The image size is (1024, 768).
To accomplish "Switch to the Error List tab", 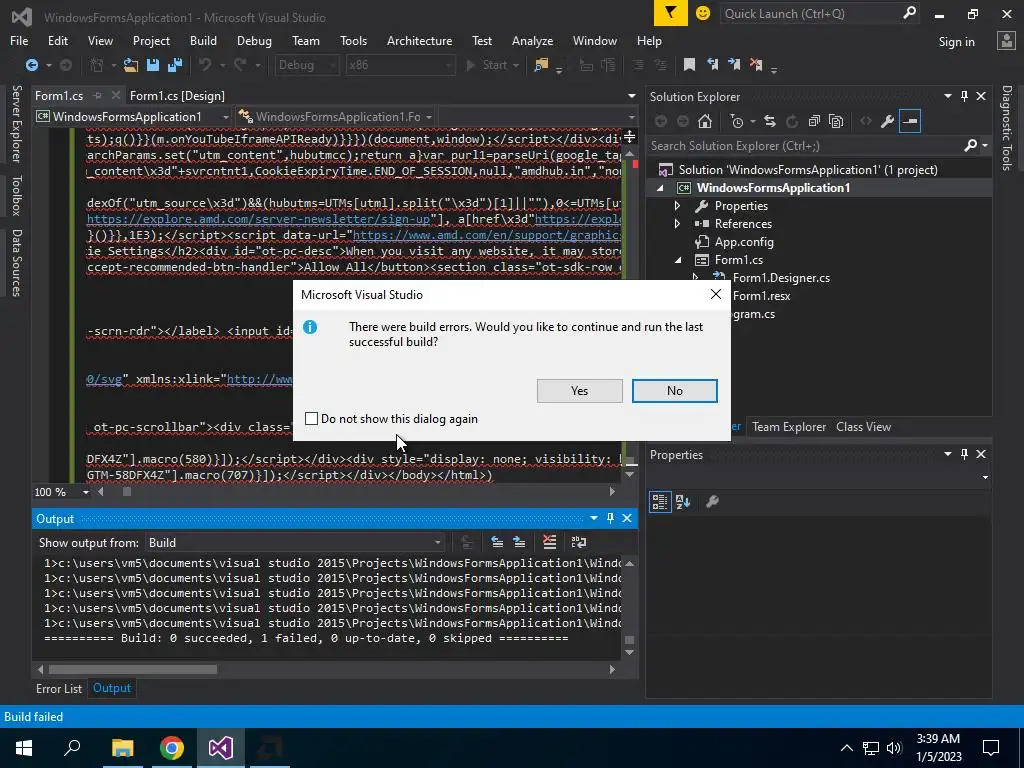I will click(59, 688).
